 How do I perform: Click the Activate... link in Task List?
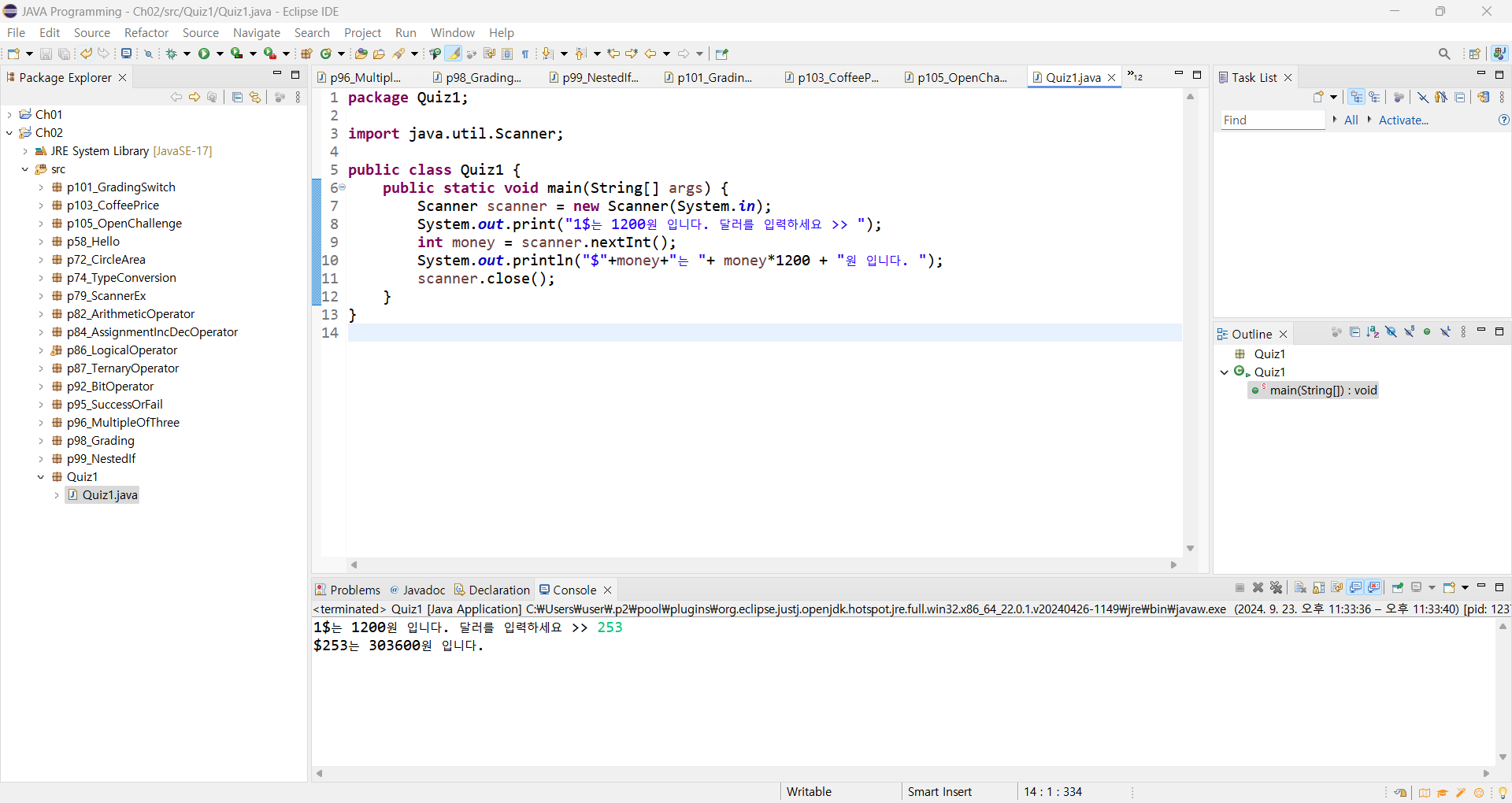tap(1403, 120)
